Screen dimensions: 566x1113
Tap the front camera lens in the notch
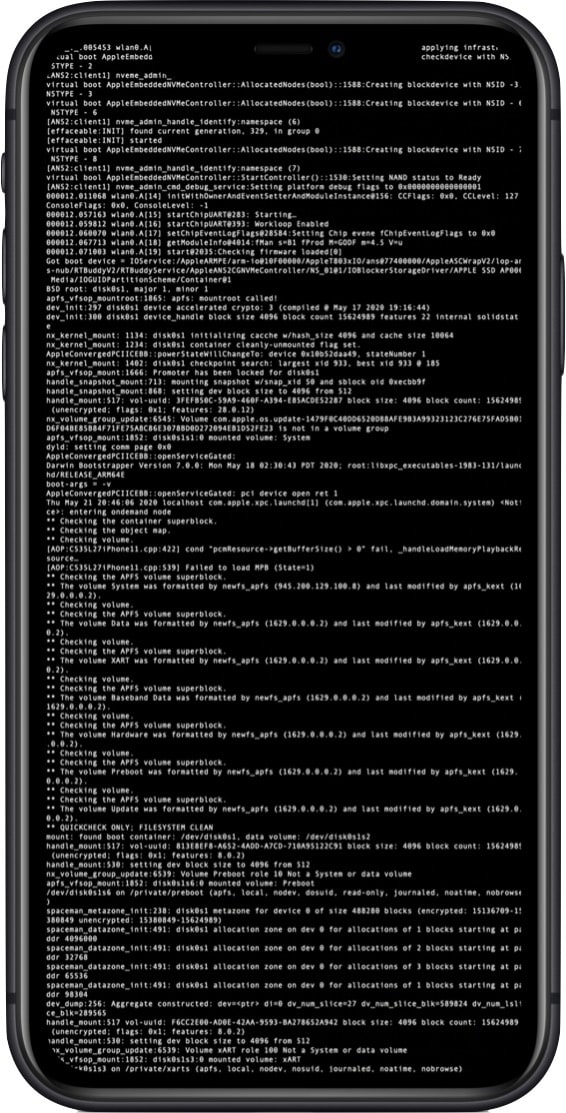click(x=333, y=50)
